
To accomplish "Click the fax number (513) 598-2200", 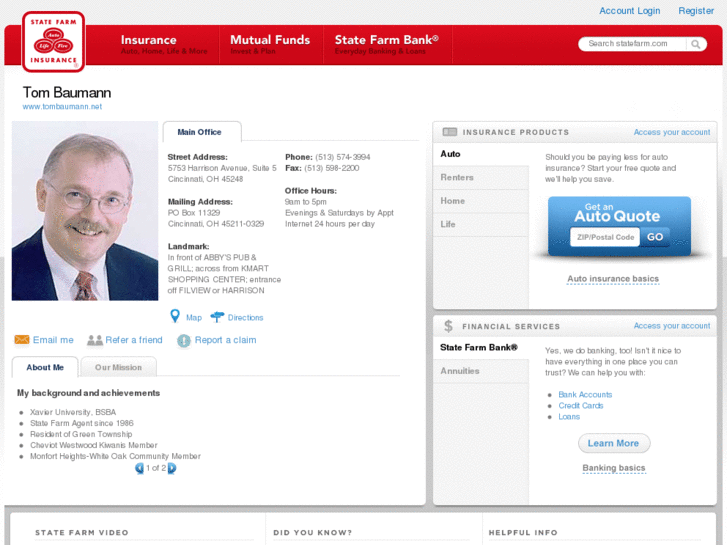I will tap(332, 168).
